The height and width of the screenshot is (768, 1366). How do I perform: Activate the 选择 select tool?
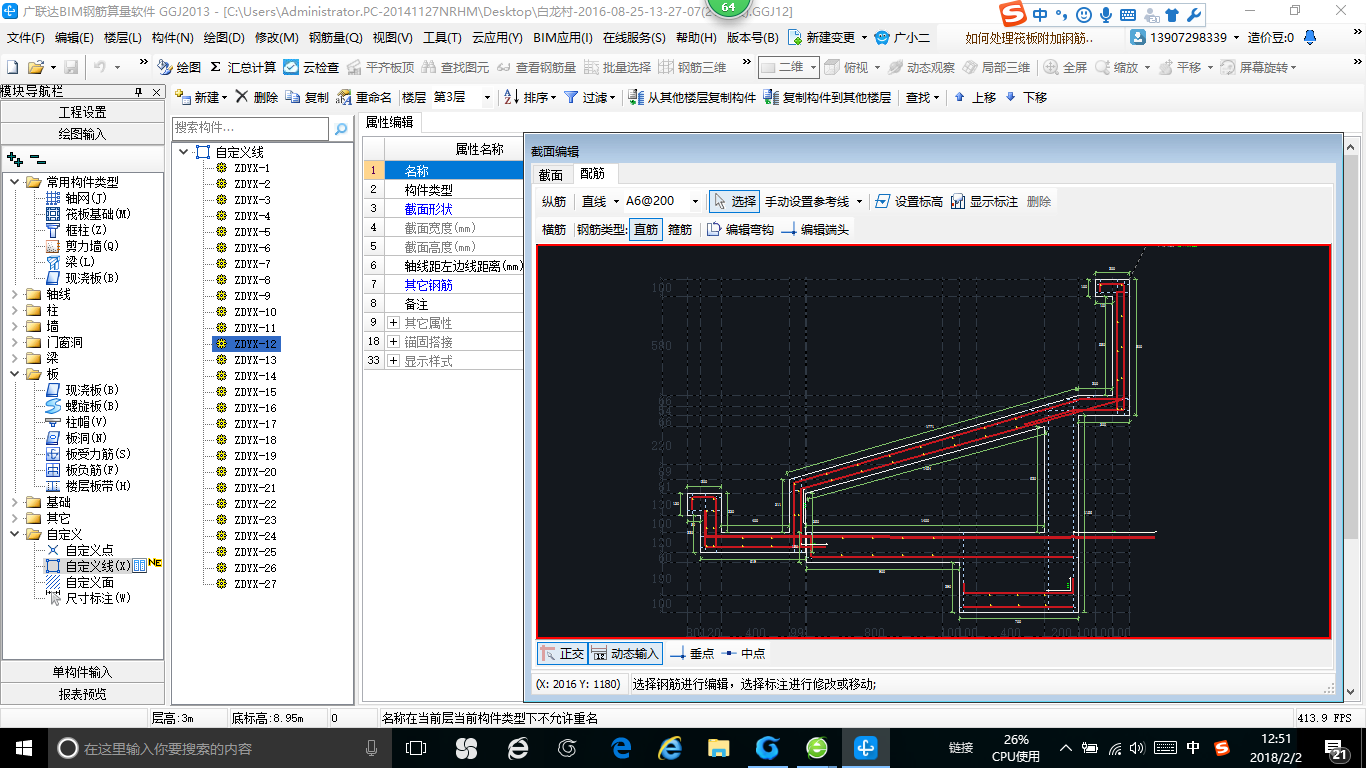[734, 201]
